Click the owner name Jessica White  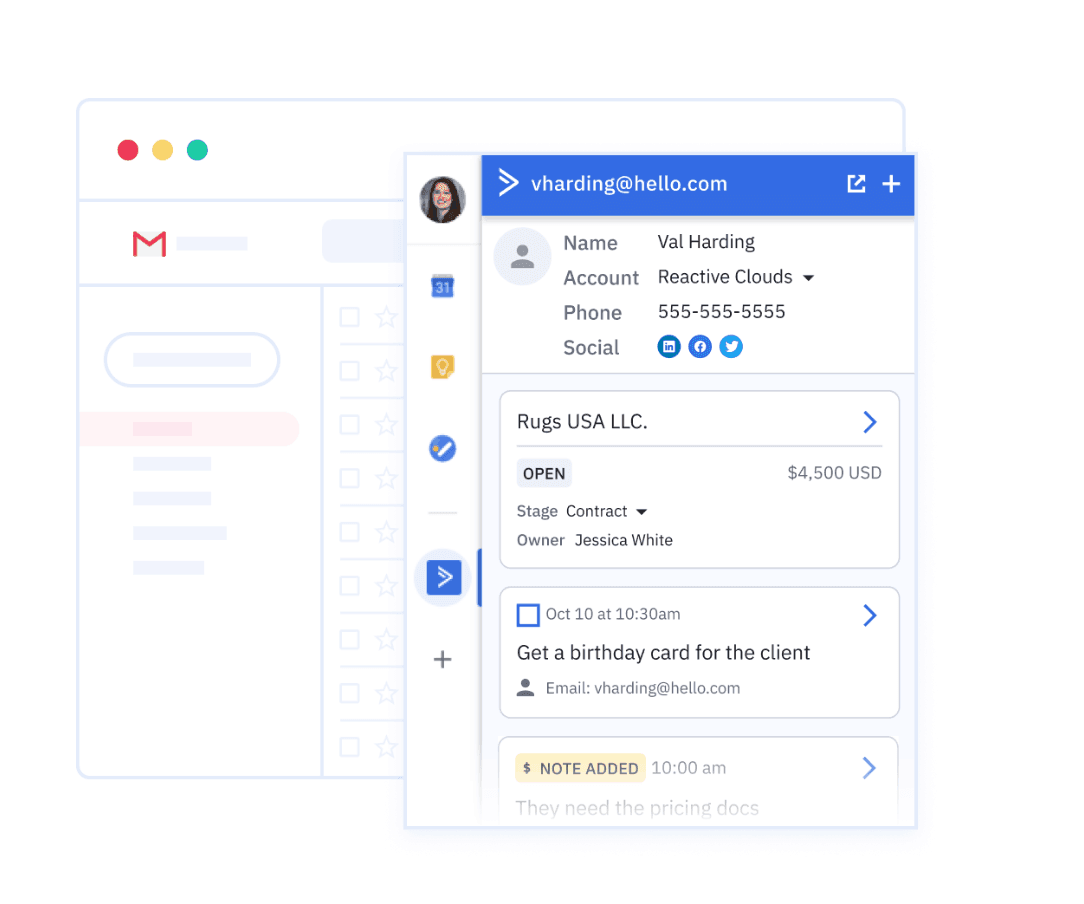coord(624,540)
